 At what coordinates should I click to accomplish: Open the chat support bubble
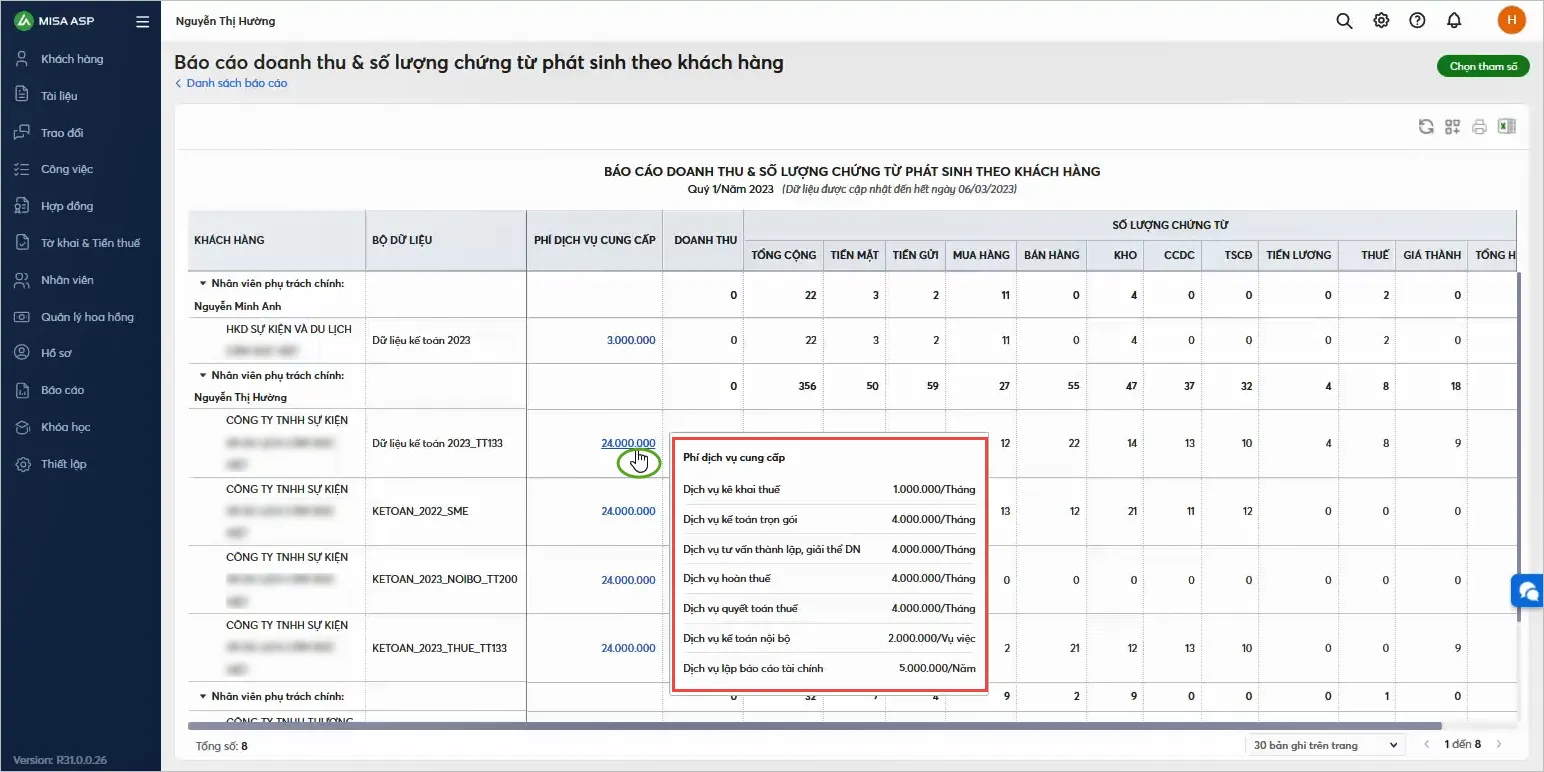coord(1528,591)
